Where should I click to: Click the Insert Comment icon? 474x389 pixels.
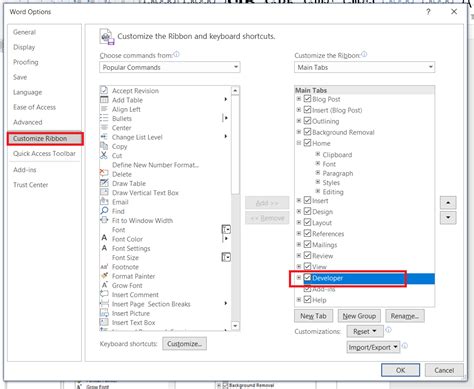coord(104,294)
